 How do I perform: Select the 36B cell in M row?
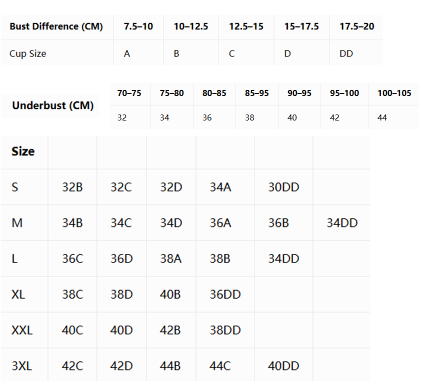278,223
